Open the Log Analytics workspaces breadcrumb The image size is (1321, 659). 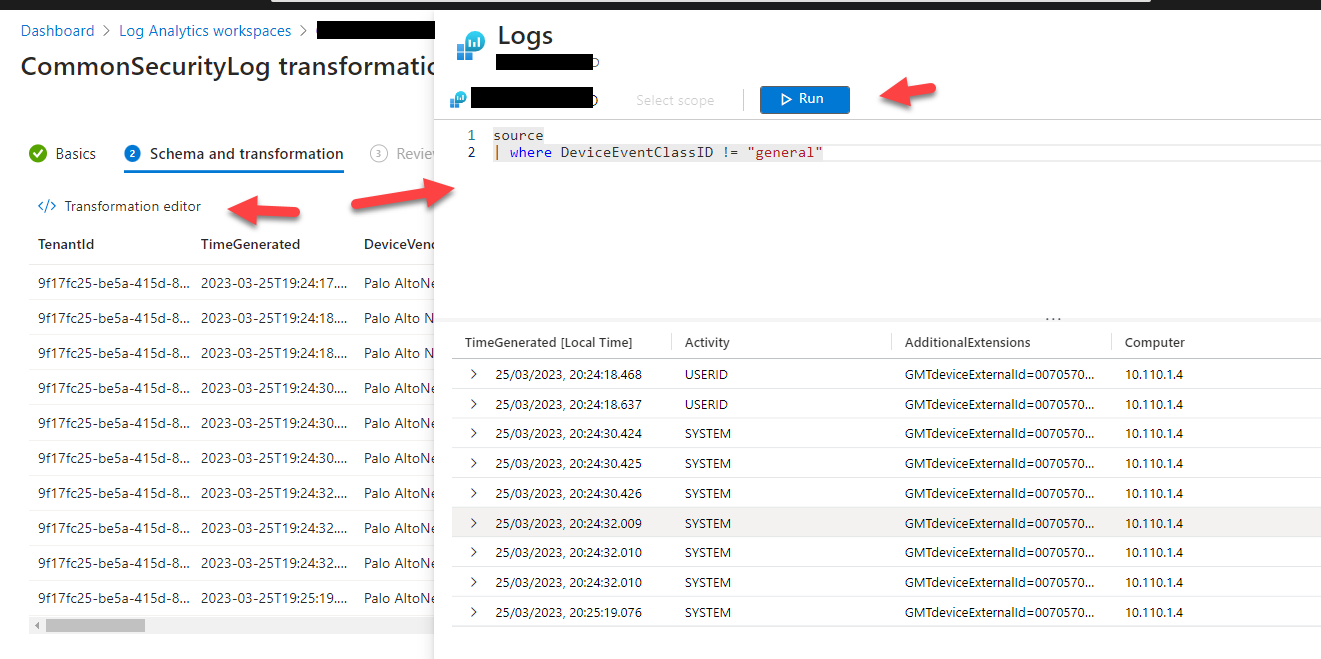(x=204, y=31)
